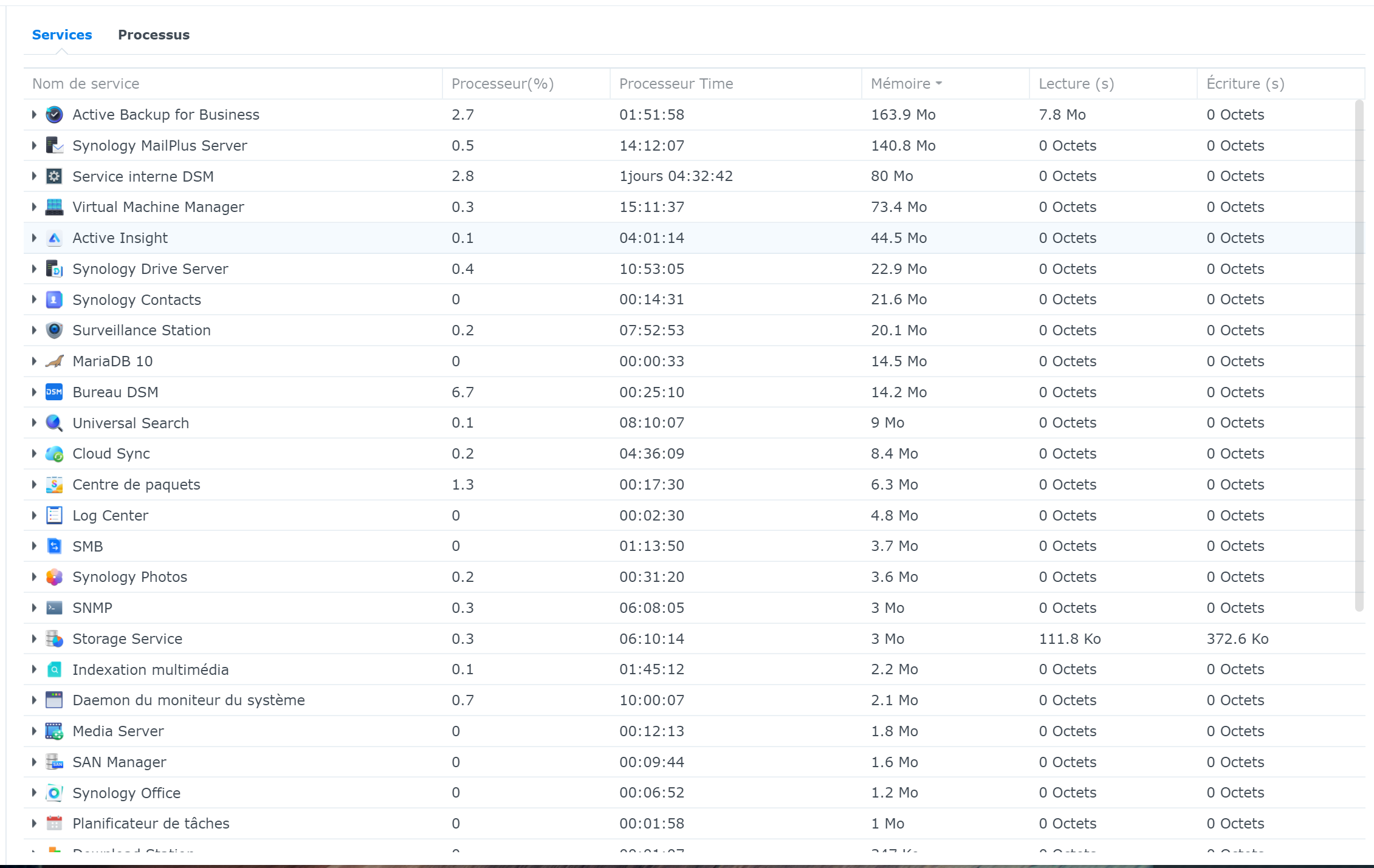Click the Storage Service icon
The height and width of the screenshot is (868, 1374).
54,638
